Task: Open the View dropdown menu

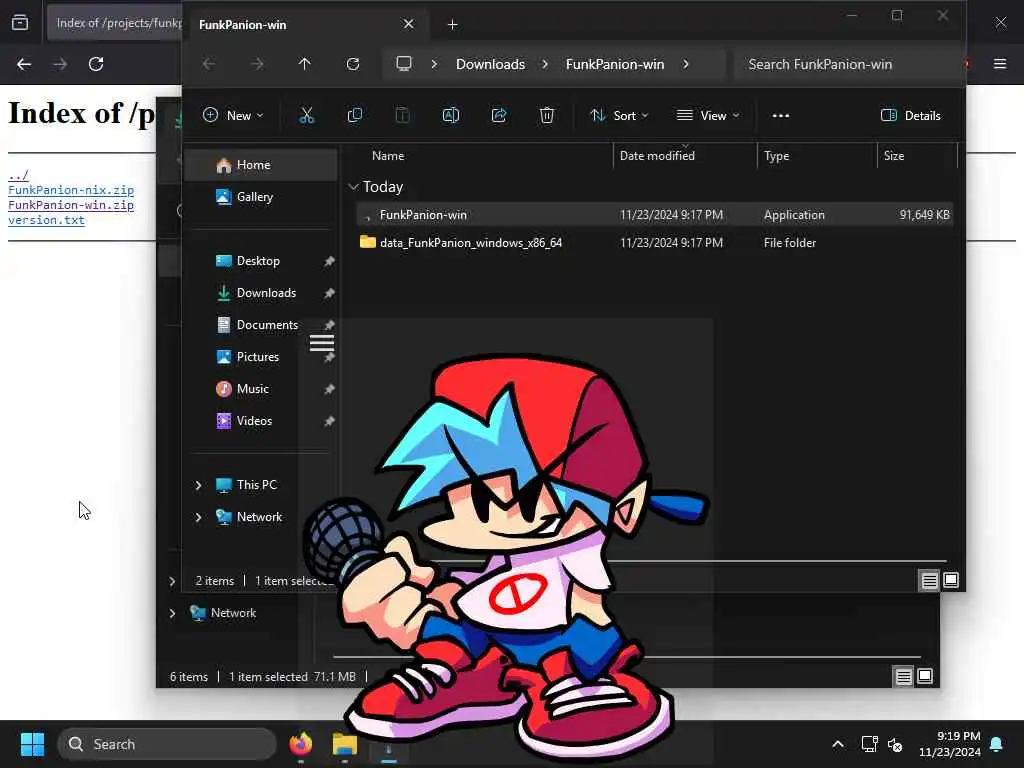Action: point(708,116)
